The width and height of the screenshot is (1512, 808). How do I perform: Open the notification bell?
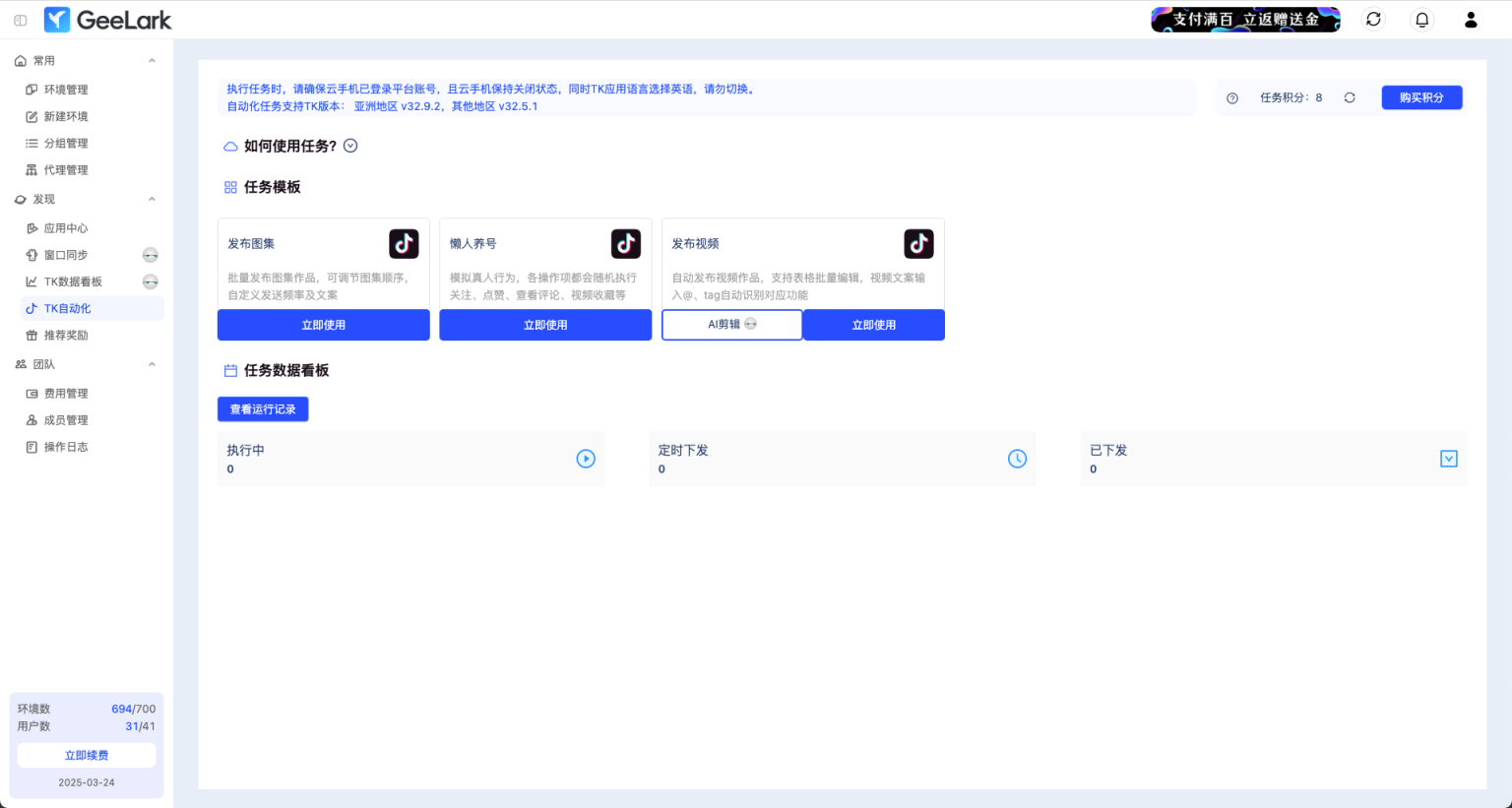(x=1421, y=20)
